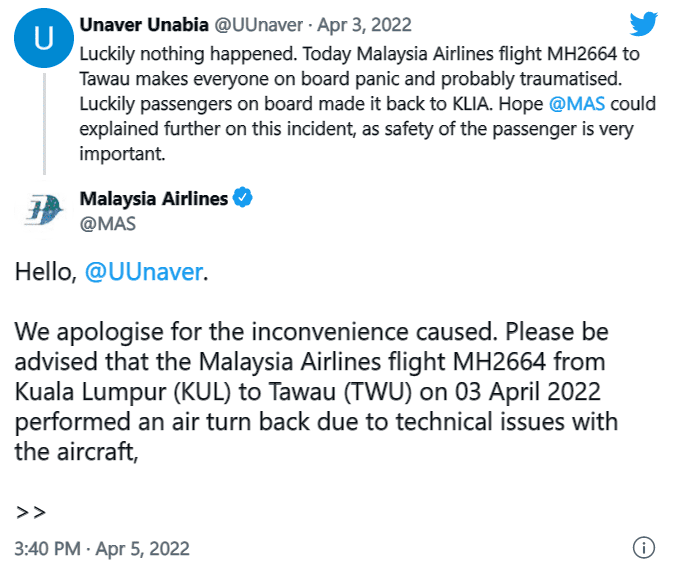
Task: Click 'the aircraft,' at reply end
Action: pyautogui.click(x=76, y=451)
